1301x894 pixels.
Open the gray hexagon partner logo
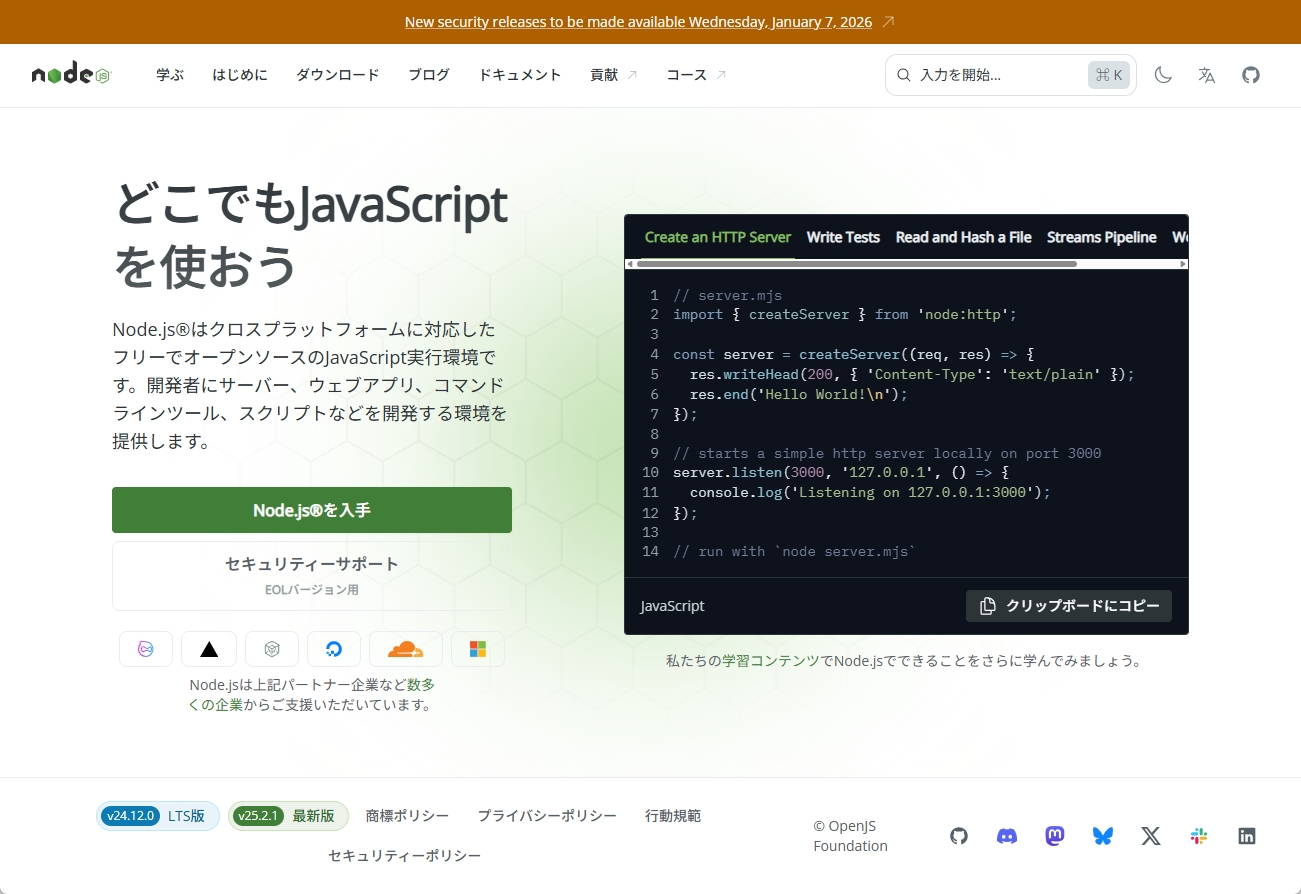pyautogui.click(x=272, y=649)
